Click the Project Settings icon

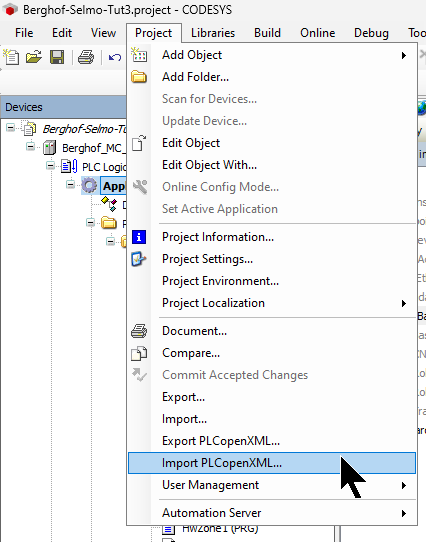pos(139,259)
